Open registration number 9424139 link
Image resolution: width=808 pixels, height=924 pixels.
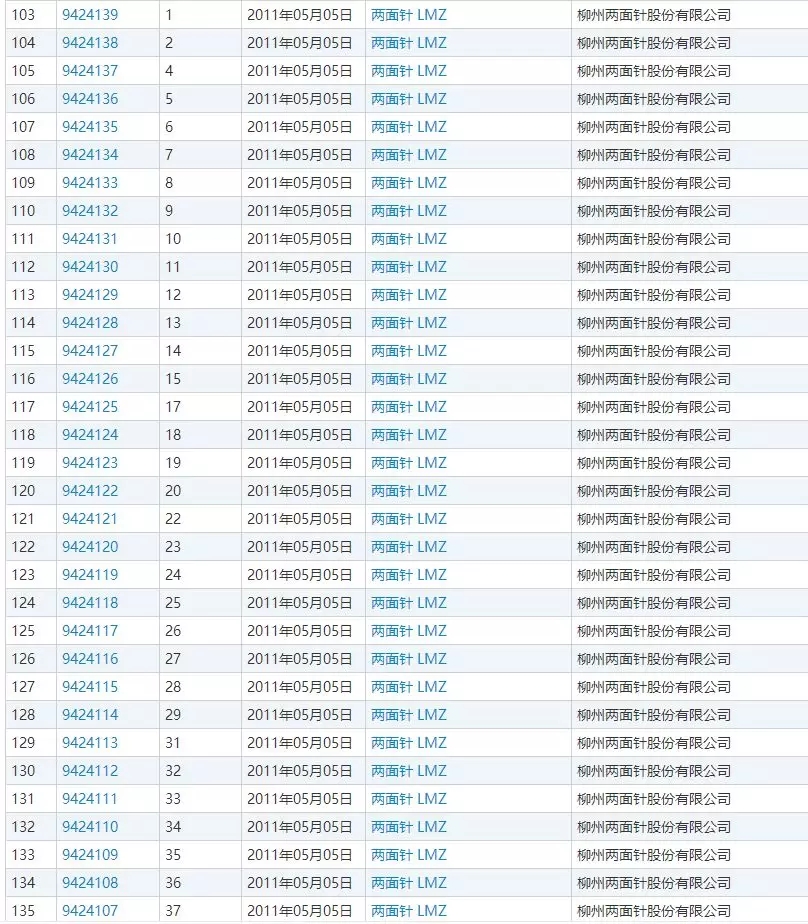click(x=90, y=15)
